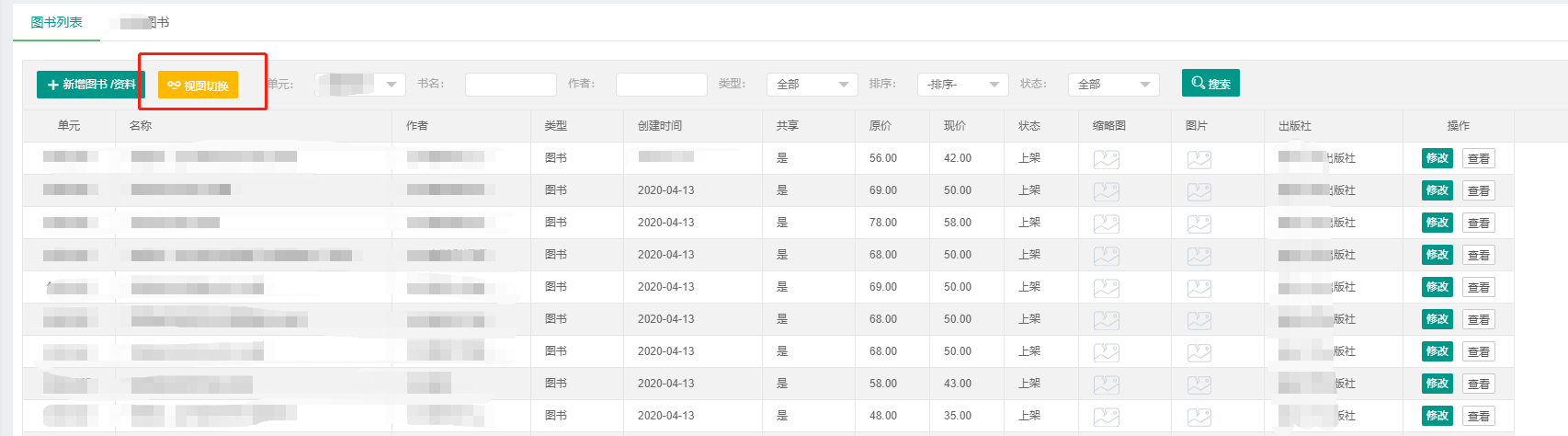Click the 新增图书/资料 add button
Viewport: 1568px width, 436px height.
coord(91,85)
